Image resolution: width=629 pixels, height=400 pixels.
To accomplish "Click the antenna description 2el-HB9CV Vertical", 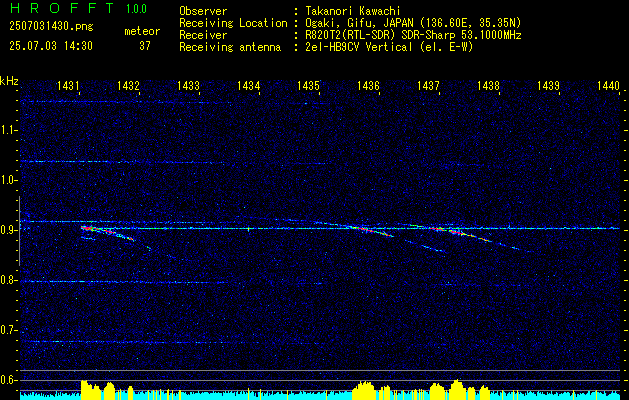I will tap(389, 47).
